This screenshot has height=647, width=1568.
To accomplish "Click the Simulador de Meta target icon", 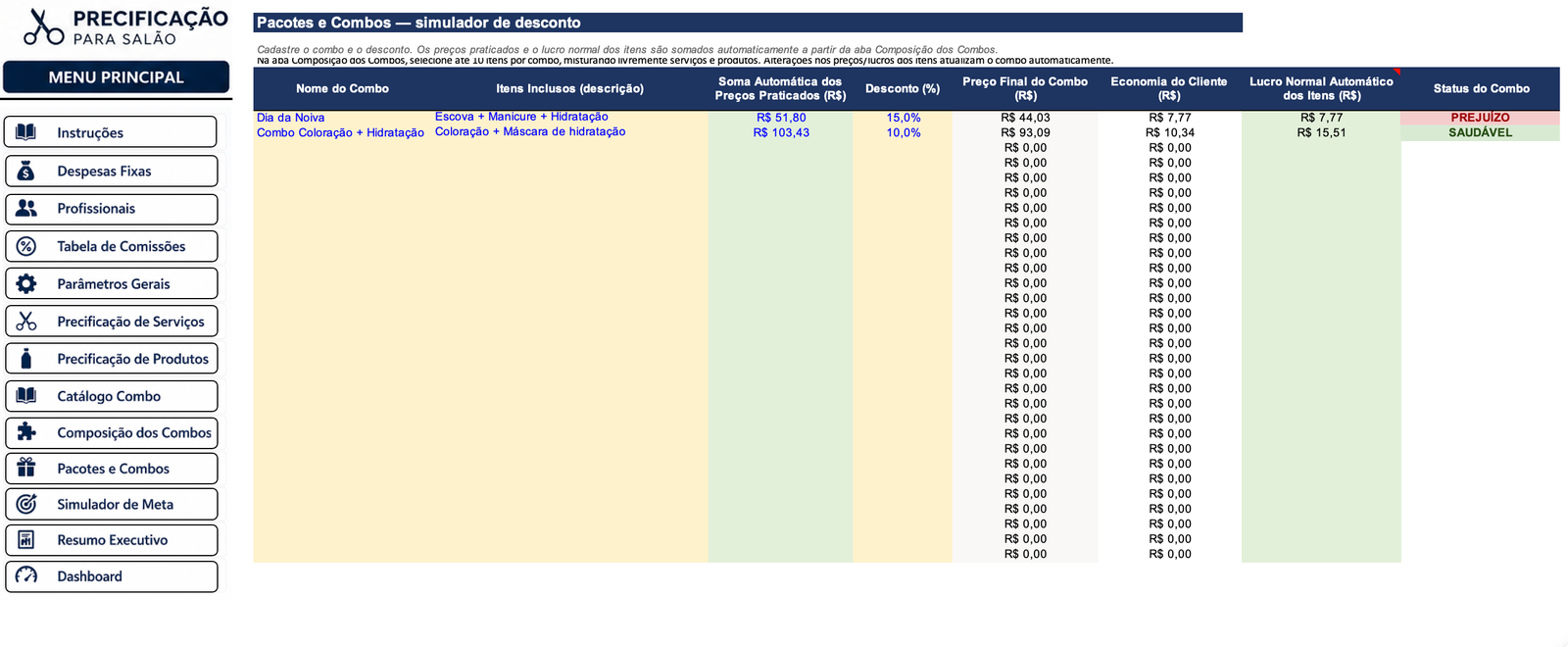I will point(26,504).
